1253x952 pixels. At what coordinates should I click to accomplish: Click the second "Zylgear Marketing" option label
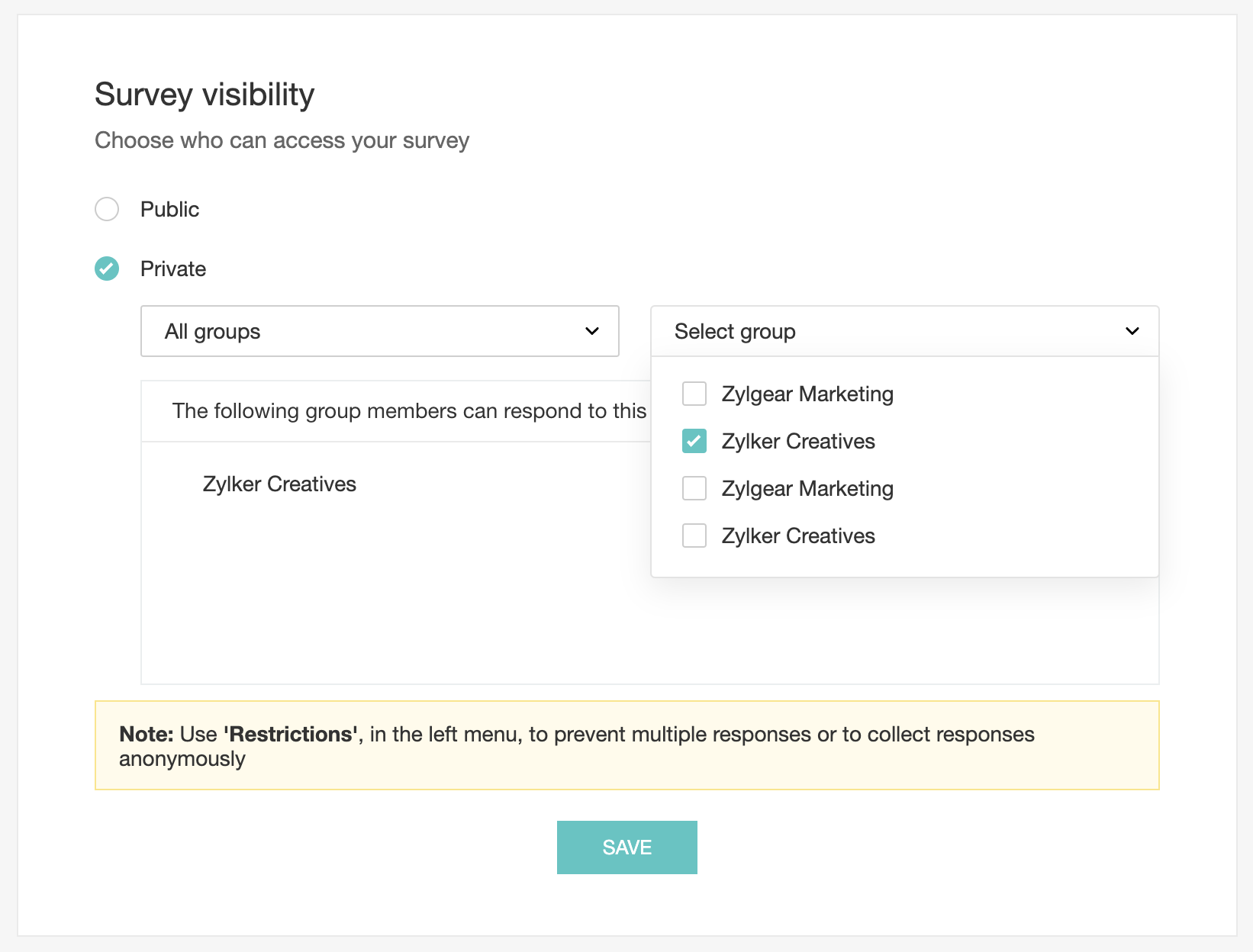807,488
